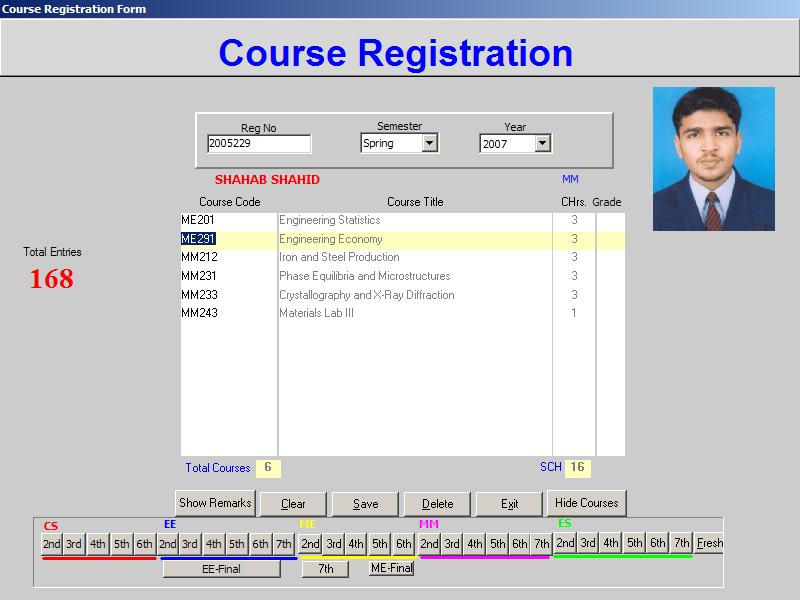Viewport: 800px width, 600px height.
Task: Select EE 3rd semester button
Action: point(190,544)
